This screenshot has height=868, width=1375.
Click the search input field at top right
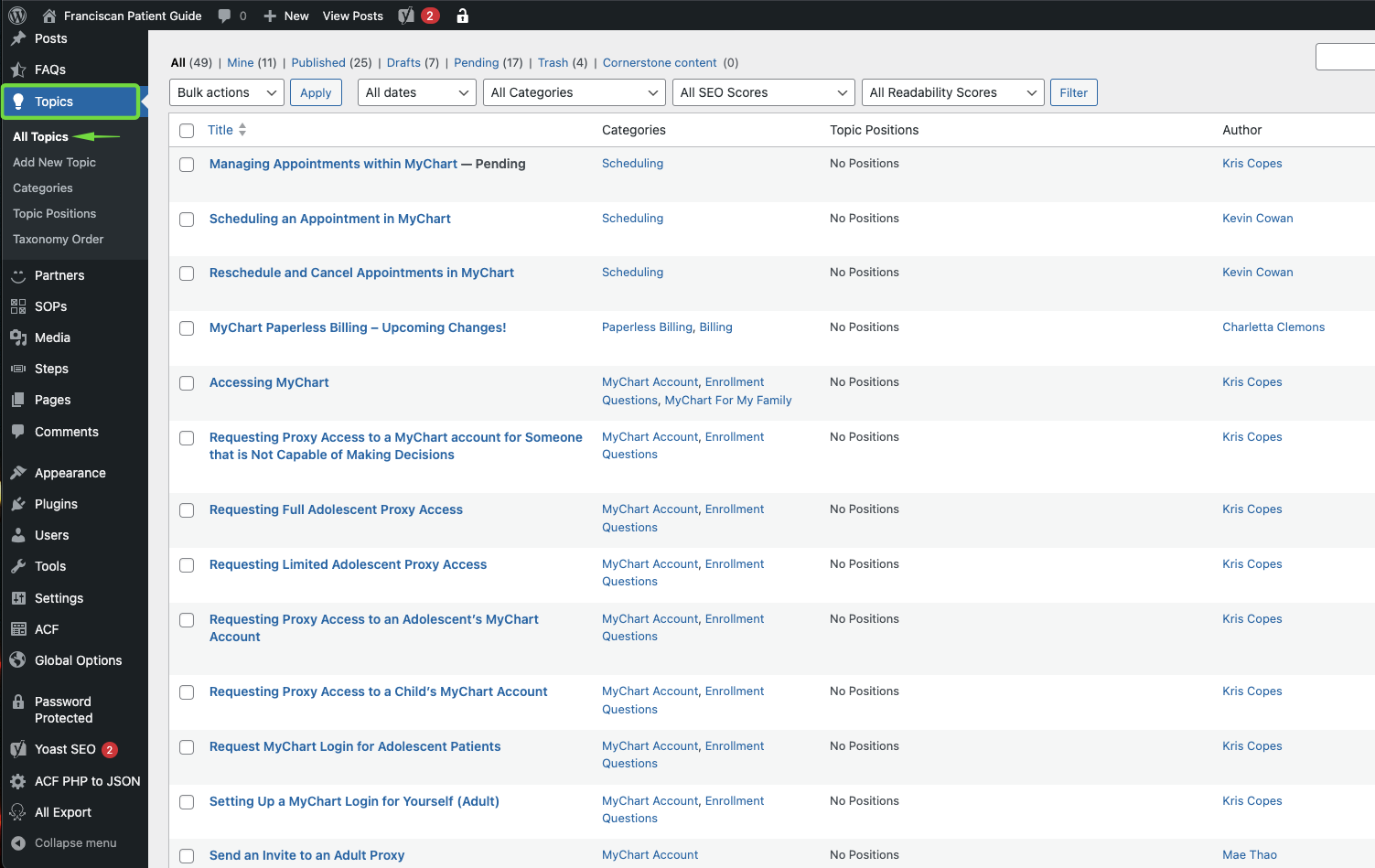[x=1345, y=57]
